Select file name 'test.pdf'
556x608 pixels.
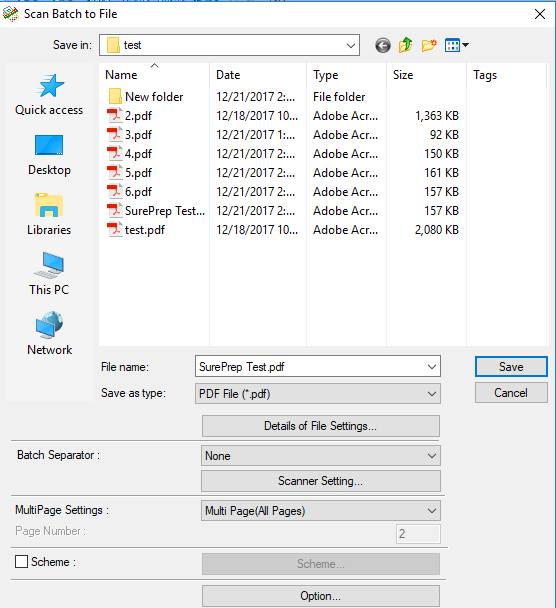[x=145, y=230]
